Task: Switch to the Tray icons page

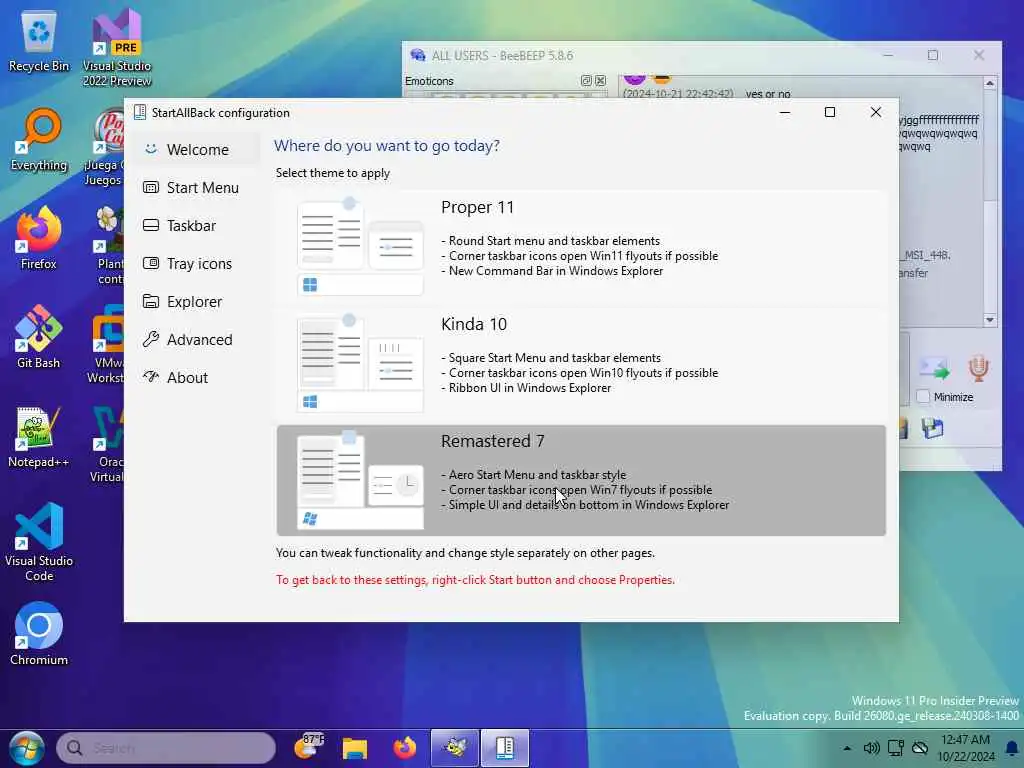Action: click(197, 263)
